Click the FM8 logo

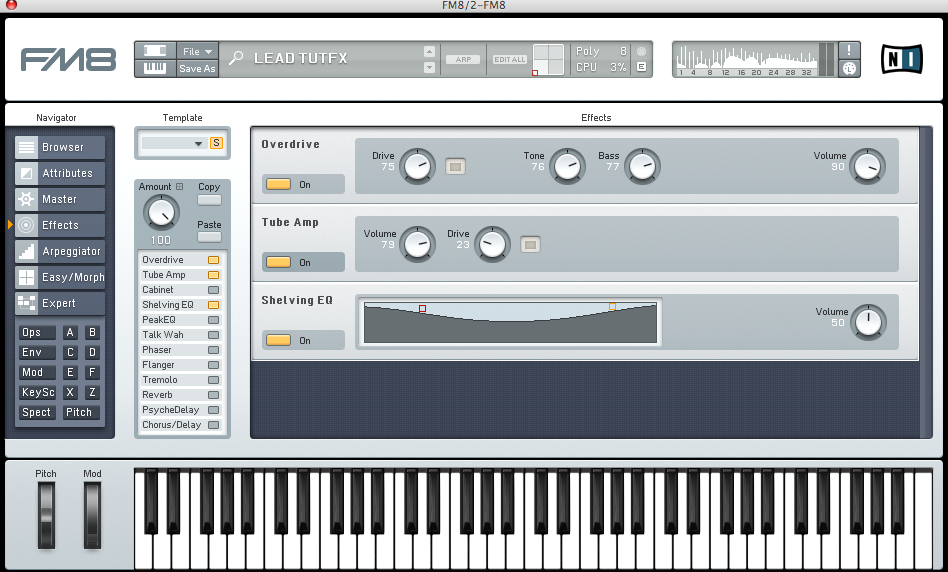[x=68, y=59]
